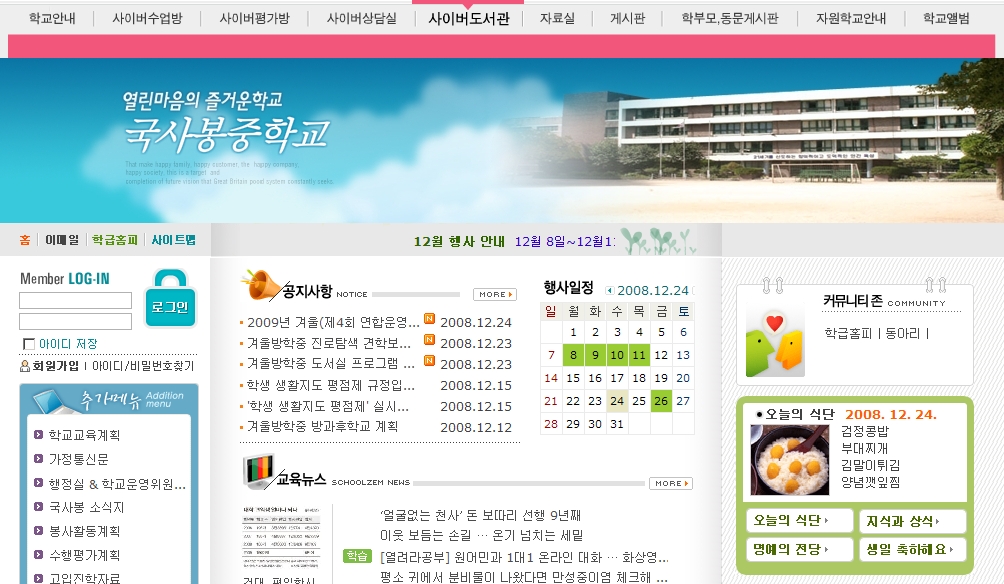The image size is (1004, 584).
Task: Open the 오늘의 식단 arrow button
Action: tap(799, 521)
